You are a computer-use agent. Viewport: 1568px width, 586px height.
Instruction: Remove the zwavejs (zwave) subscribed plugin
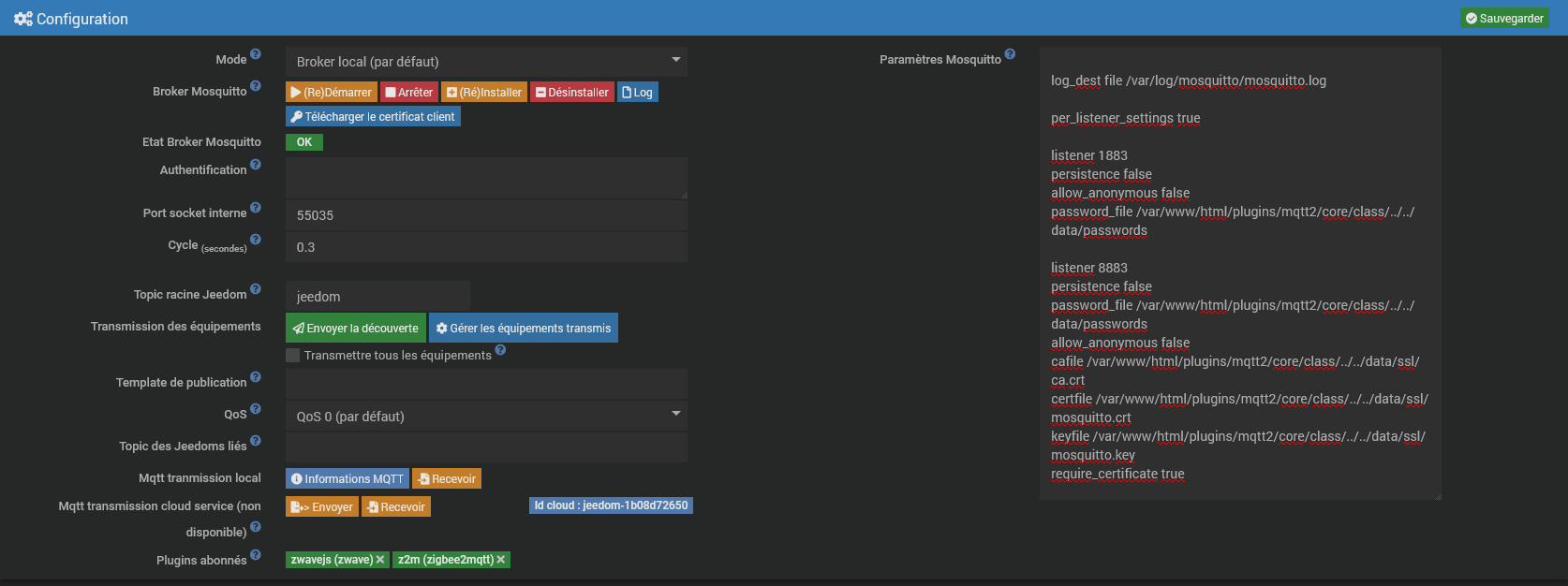click(380, 560)
